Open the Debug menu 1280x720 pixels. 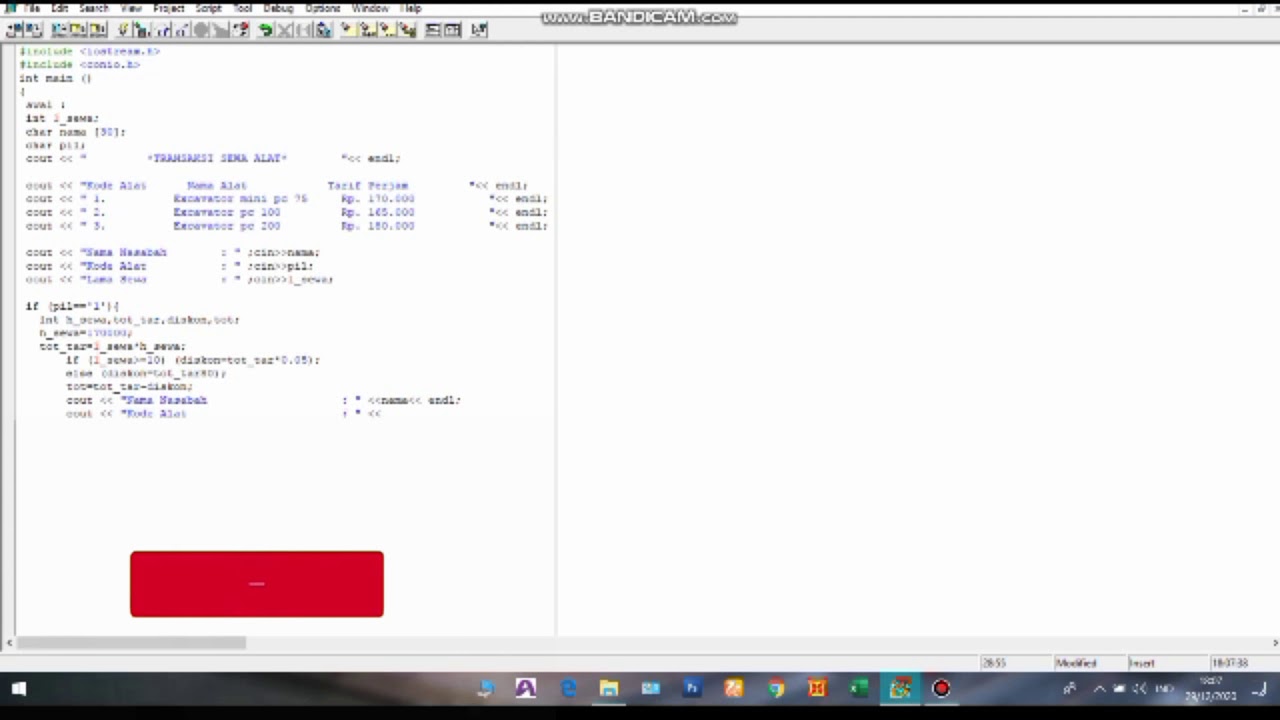click(278, 8)
